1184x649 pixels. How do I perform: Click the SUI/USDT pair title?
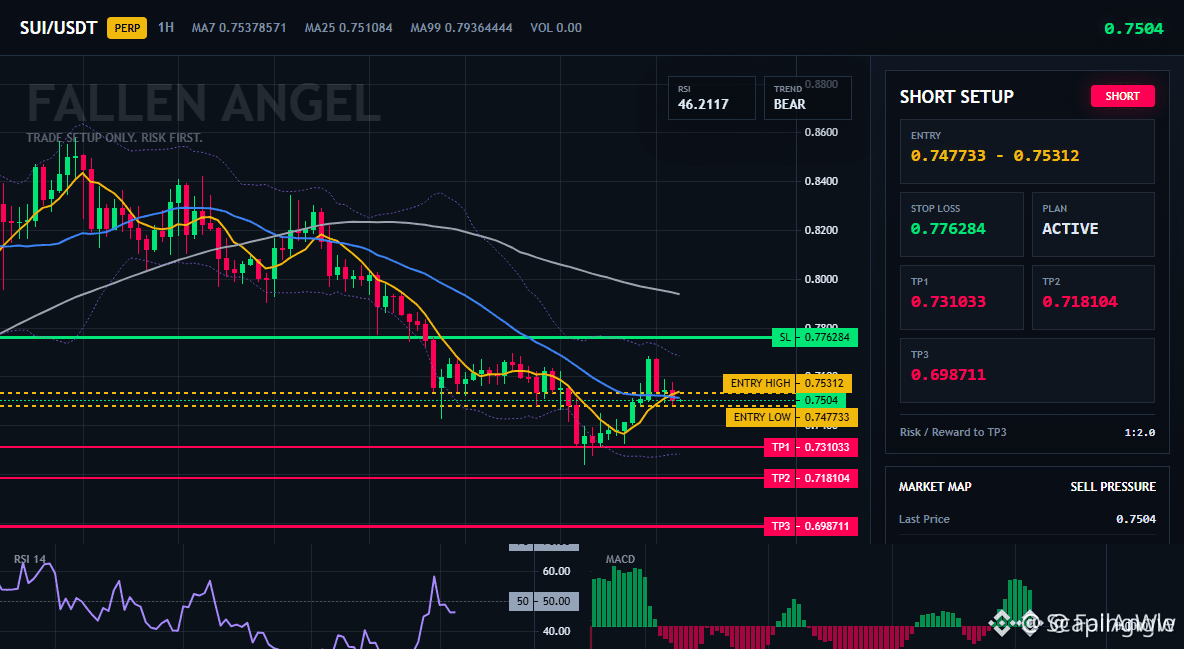point(58,28)
